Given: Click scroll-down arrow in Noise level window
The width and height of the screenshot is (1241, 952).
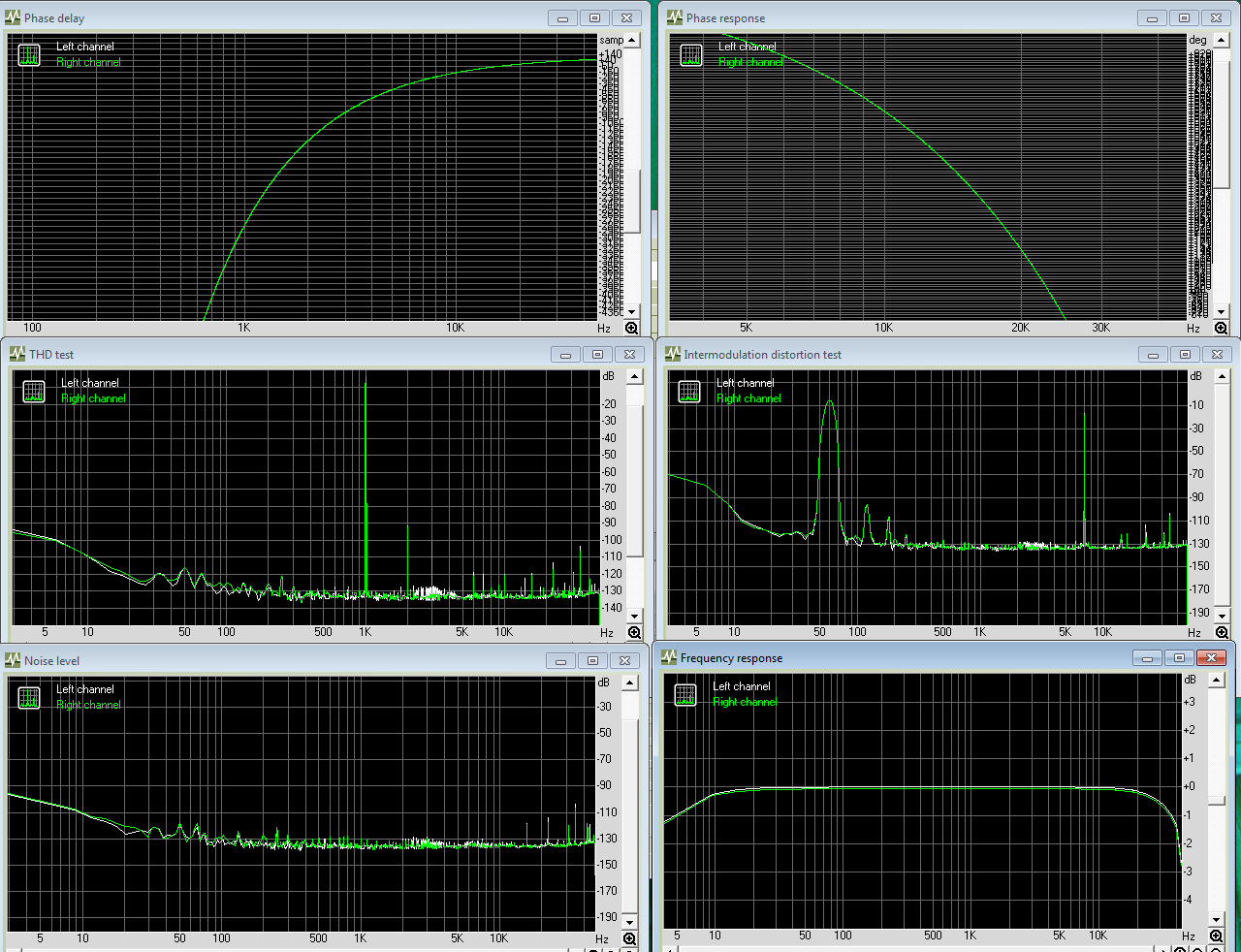Looking at the screenshot, I should [x=630, y=922].
